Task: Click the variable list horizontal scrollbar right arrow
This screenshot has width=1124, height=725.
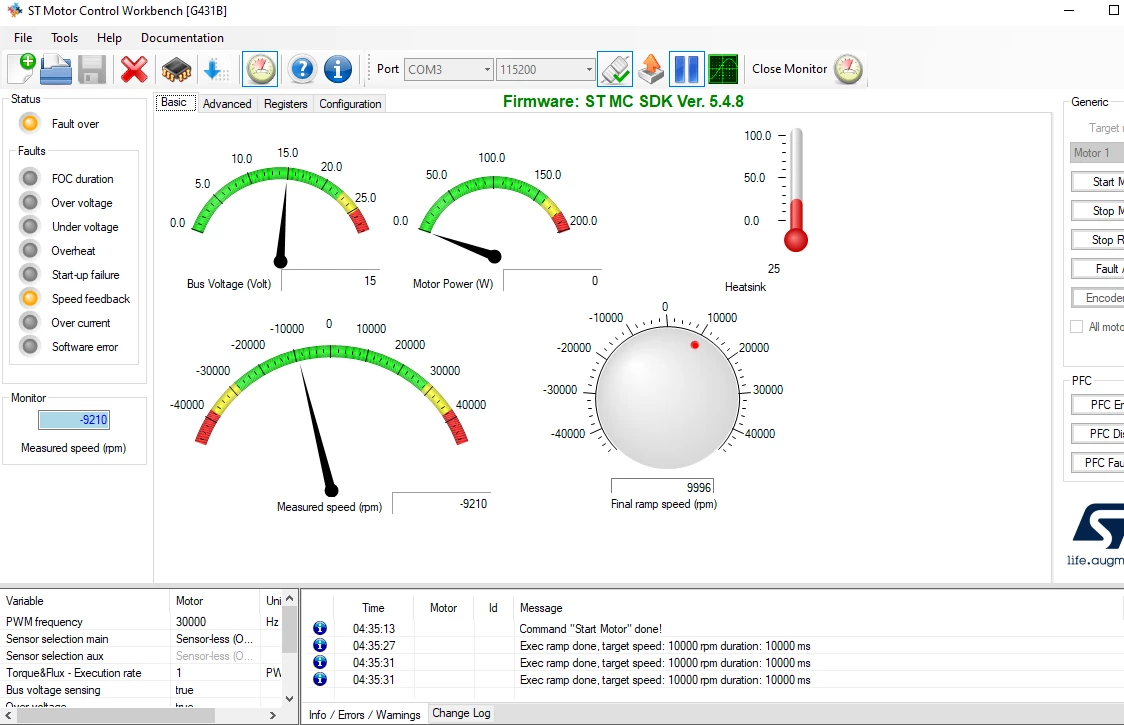Action: [272, 715]
